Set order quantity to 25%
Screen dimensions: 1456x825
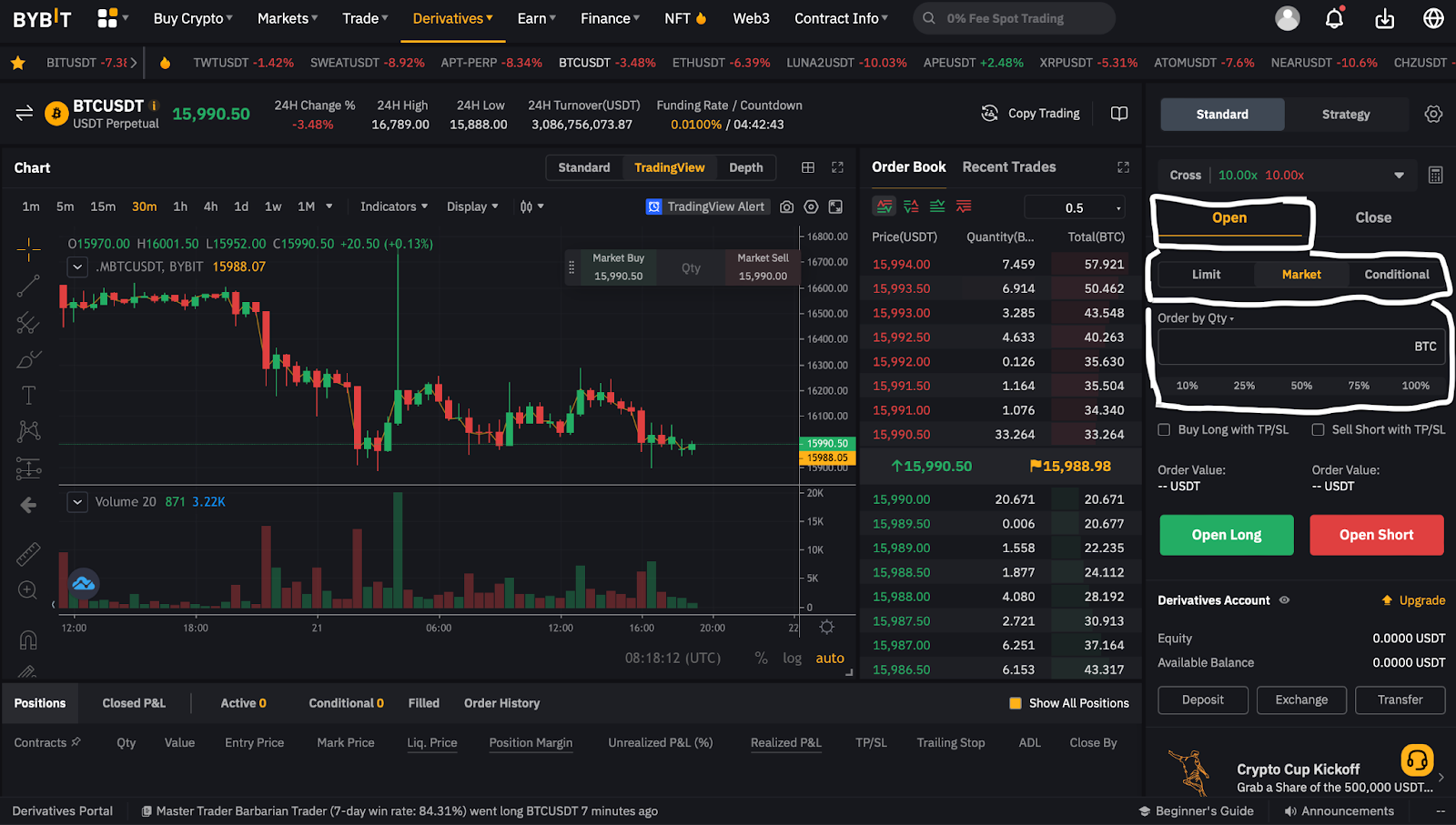pyautogui.click(x=1244, y=386)
